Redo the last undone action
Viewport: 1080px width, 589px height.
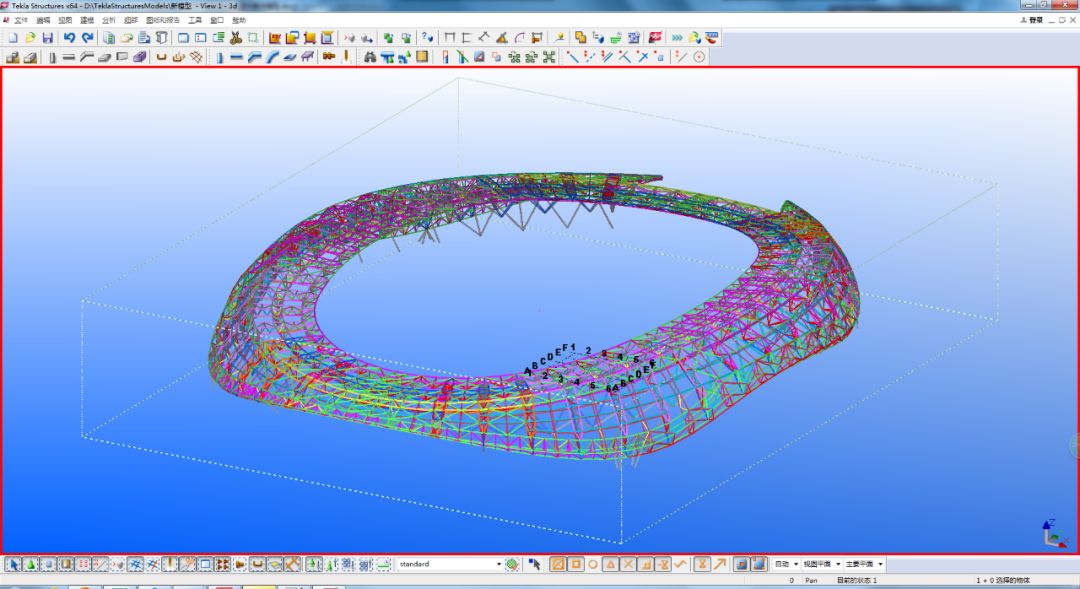87,38
